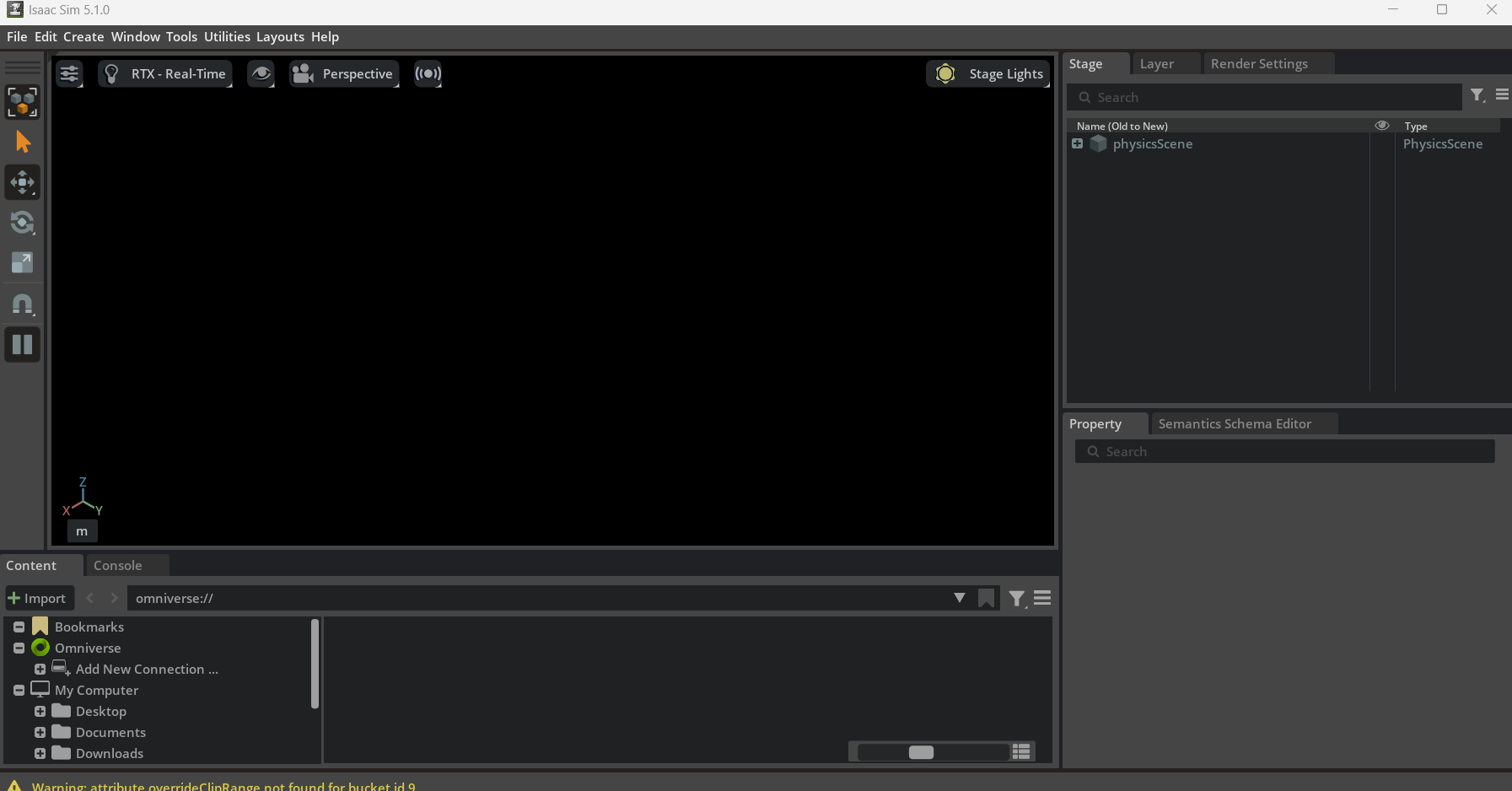
Task: Expand the Downloads folder
Action: point(40,754)
